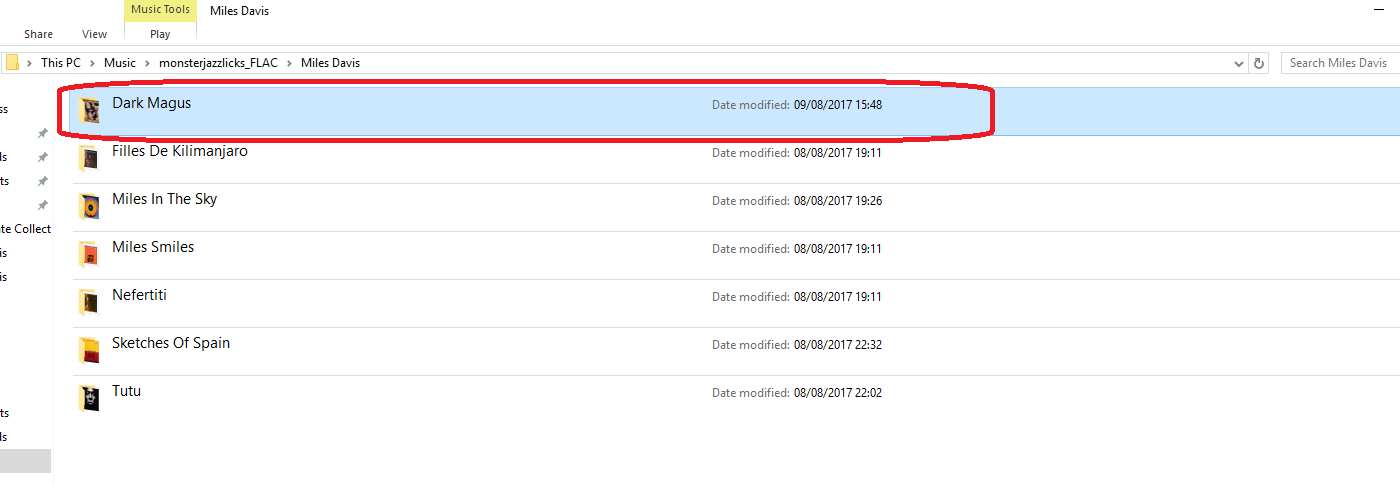The width and height of the screenshot is (1400, 486).
Task: Expand the chevron after monsterjazzlicks_FLAC breadcrumb
Action: pos(289,63)
